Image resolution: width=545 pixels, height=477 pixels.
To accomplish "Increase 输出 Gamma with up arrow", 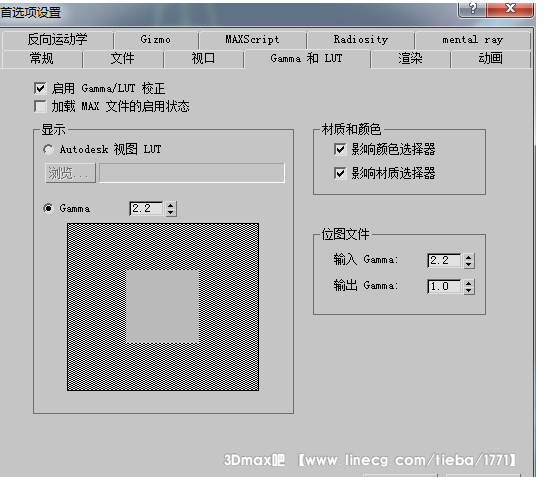I will pyautogui.click(x=469, y=283).
